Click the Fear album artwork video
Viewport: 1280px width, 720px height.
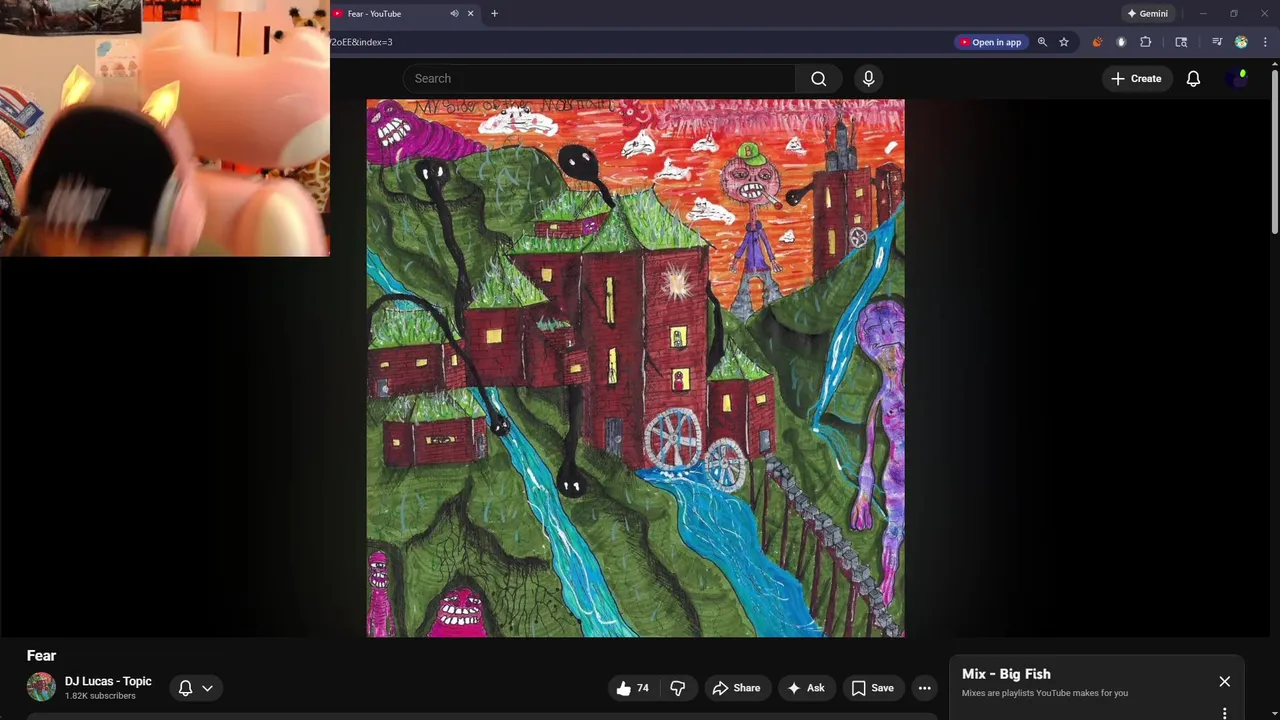pos(635,368)
